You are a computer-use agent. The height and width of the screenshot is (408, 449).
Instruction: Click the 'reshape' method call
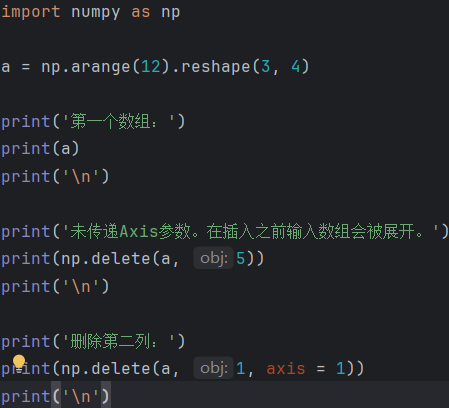tap(215, 67)
